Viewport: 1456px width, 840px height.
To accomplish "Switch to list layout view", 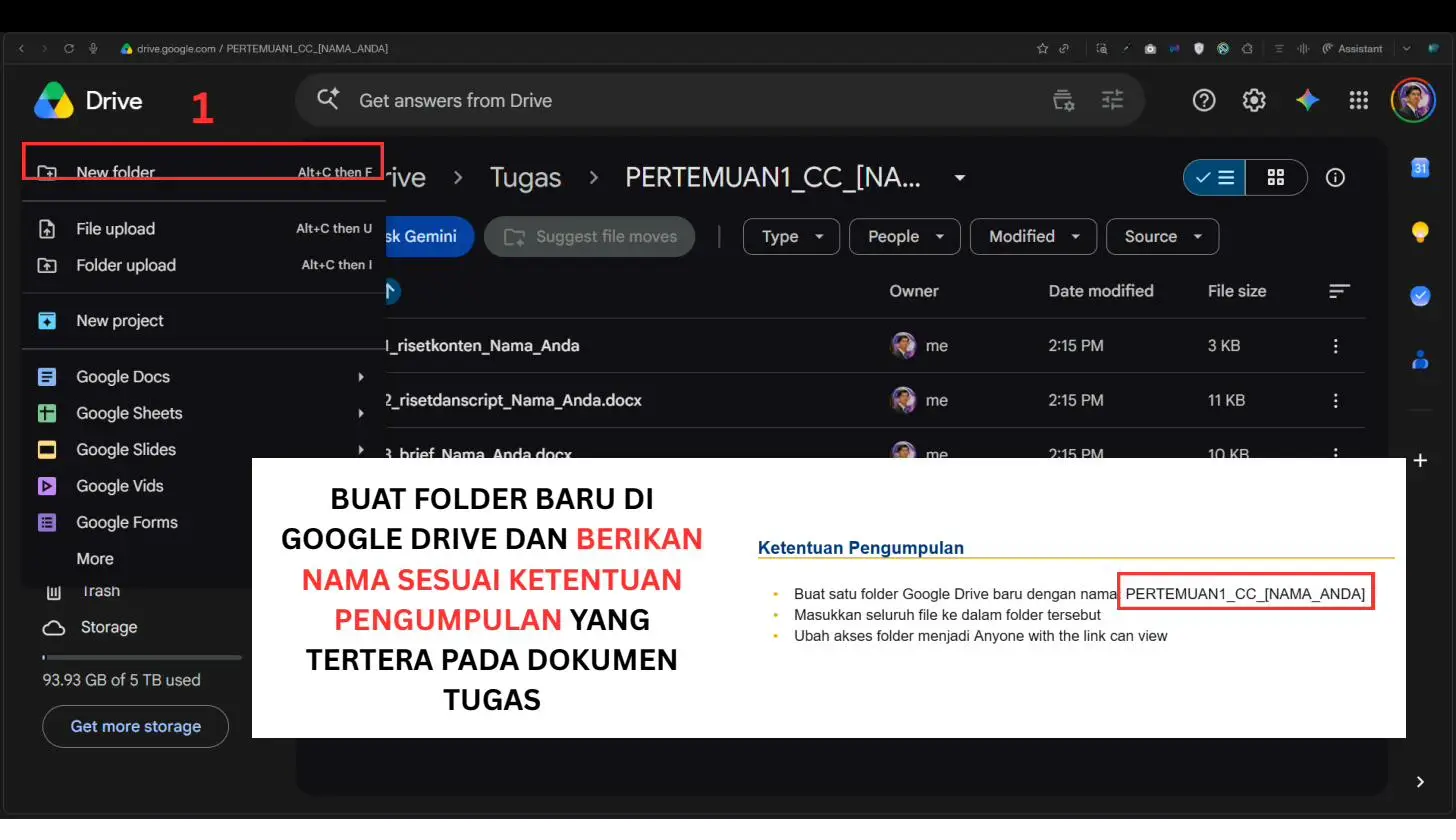I will click(1214, 177).
